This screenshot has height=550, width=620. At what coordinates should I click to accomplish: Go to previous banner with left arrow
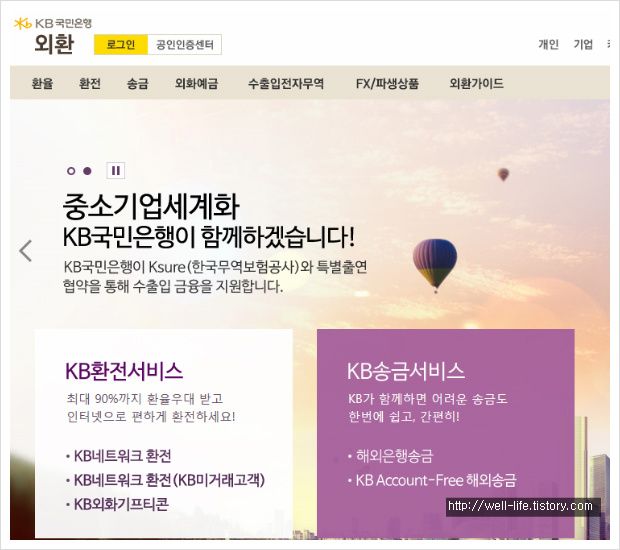[x=26, y=251]
